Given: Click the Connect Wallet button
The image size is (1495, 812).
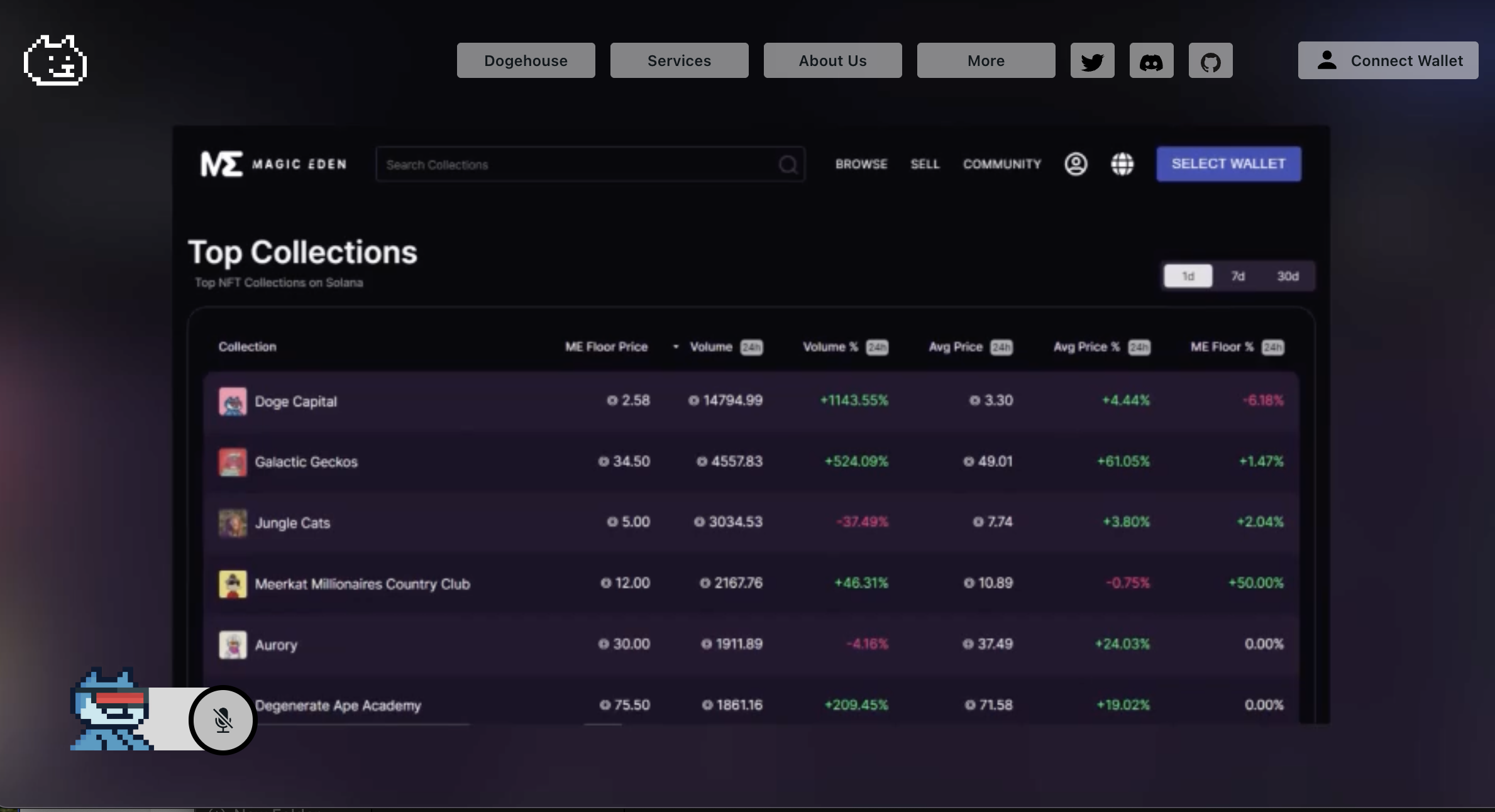Looking at the screenshot, I should 1387,61.
